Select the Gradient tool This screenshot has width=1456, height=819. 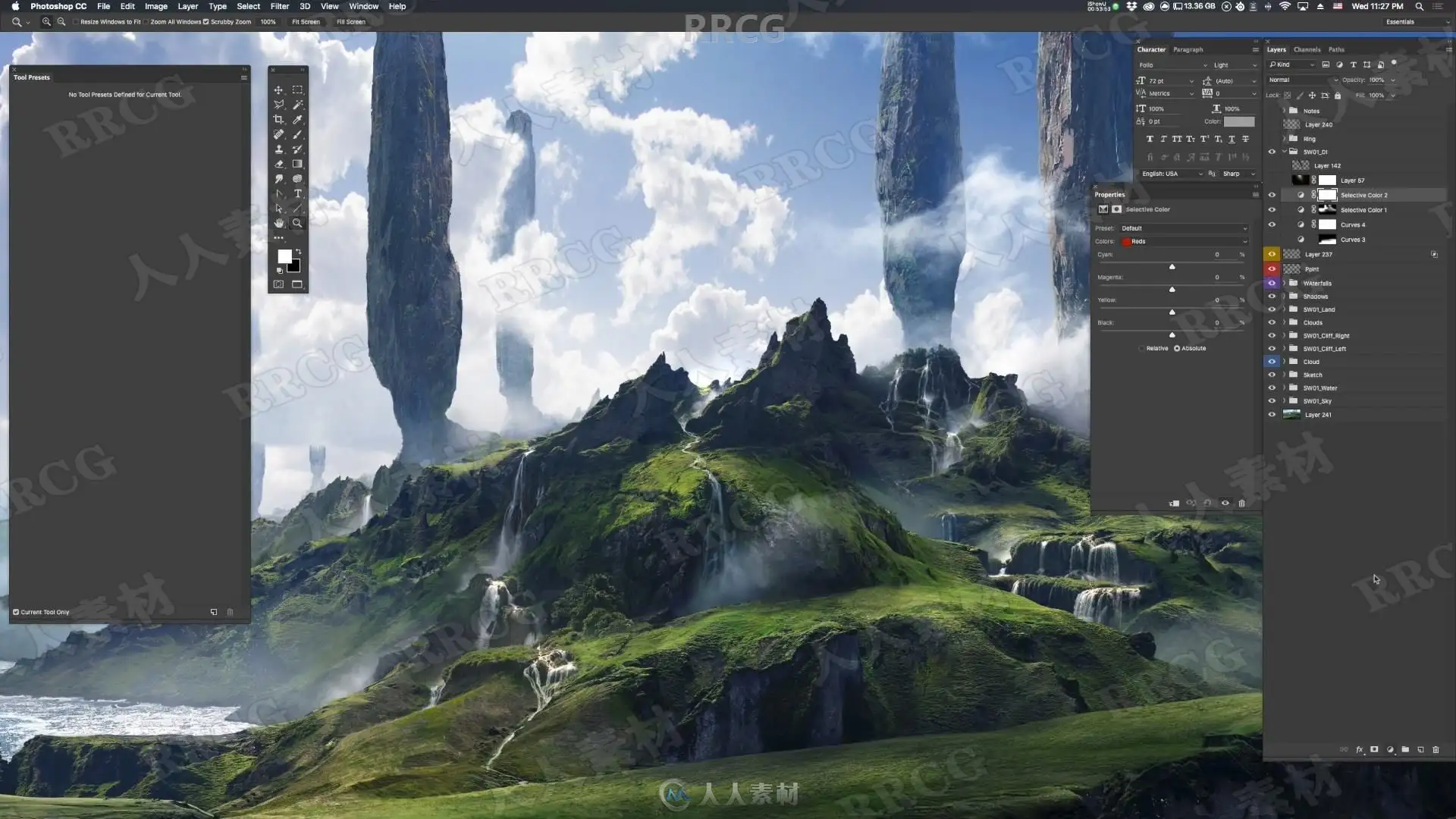pyautogui.click(x=297, y=164)
